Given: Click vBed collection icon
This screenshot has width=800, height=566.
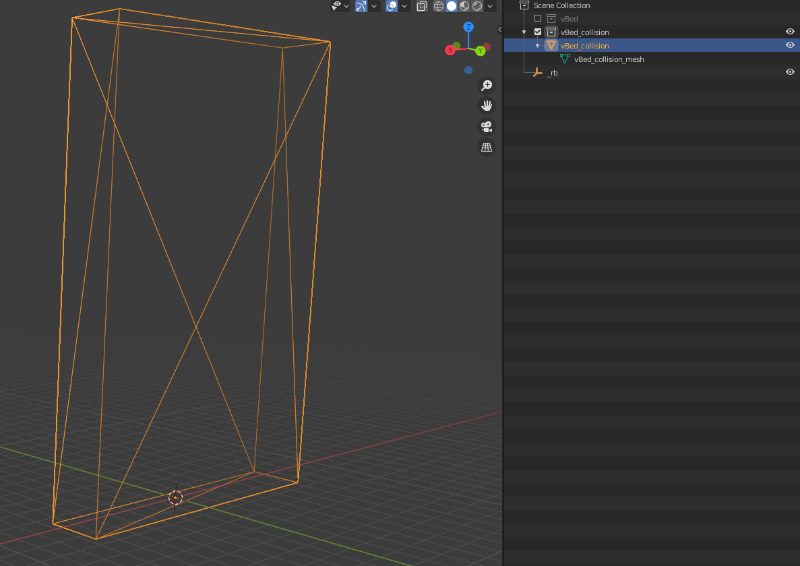Looking at the screenshot, I should click(551, 18).
